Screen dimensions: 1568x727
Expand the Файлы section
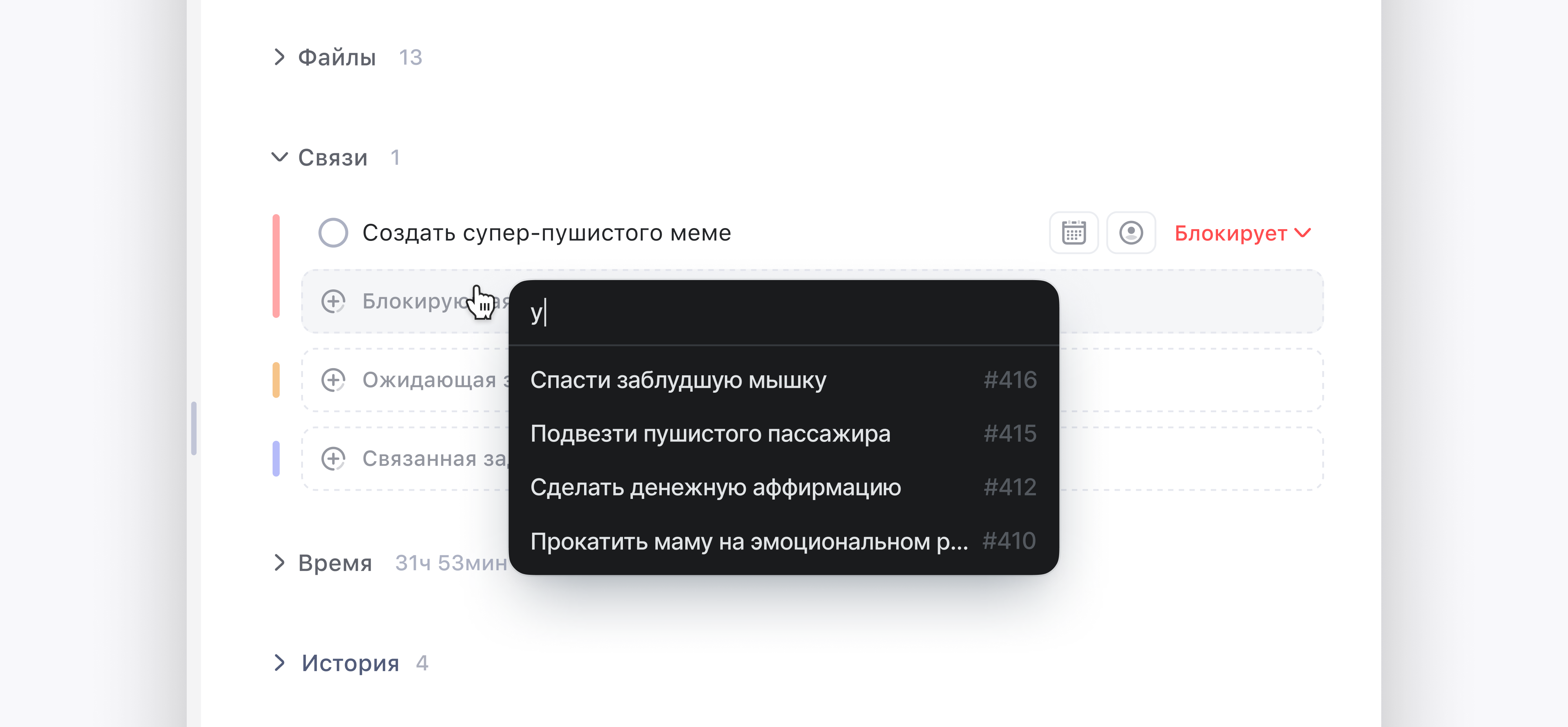pos(279,57)
